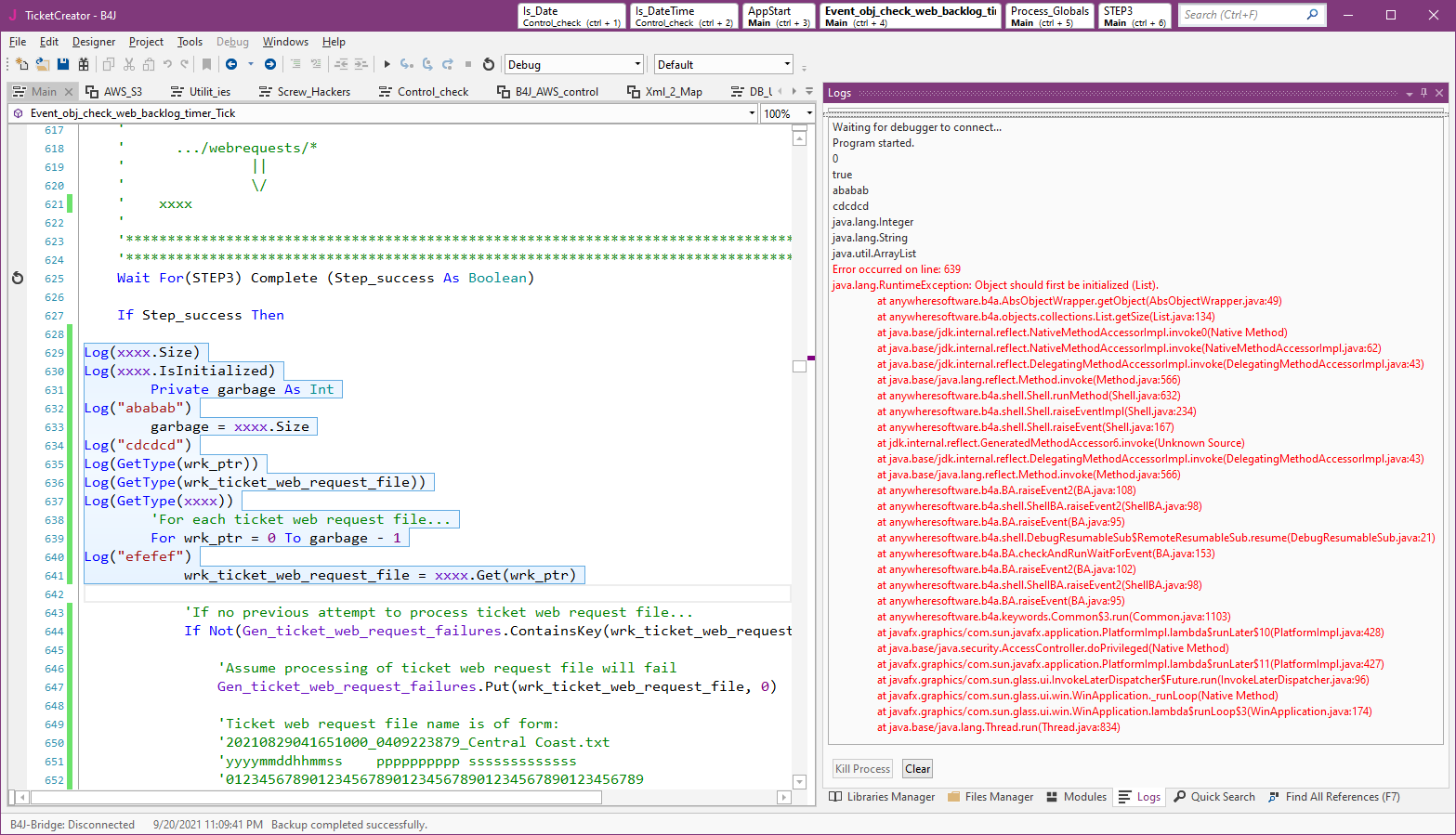The height and width of the screenshot is (835, 1456).
Task: Navigate forward with the blue right arrow
Action: click(x=270, y=64)
